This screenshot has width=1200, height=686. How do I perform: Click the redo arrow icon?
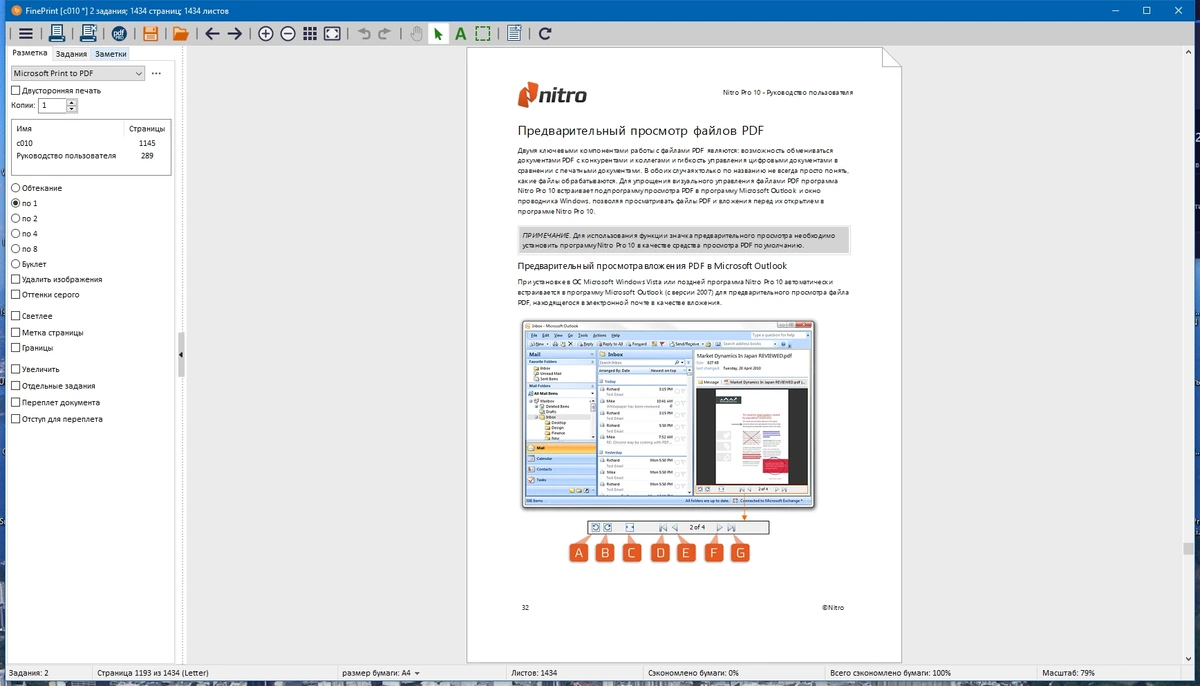click(x=385, y=34)
